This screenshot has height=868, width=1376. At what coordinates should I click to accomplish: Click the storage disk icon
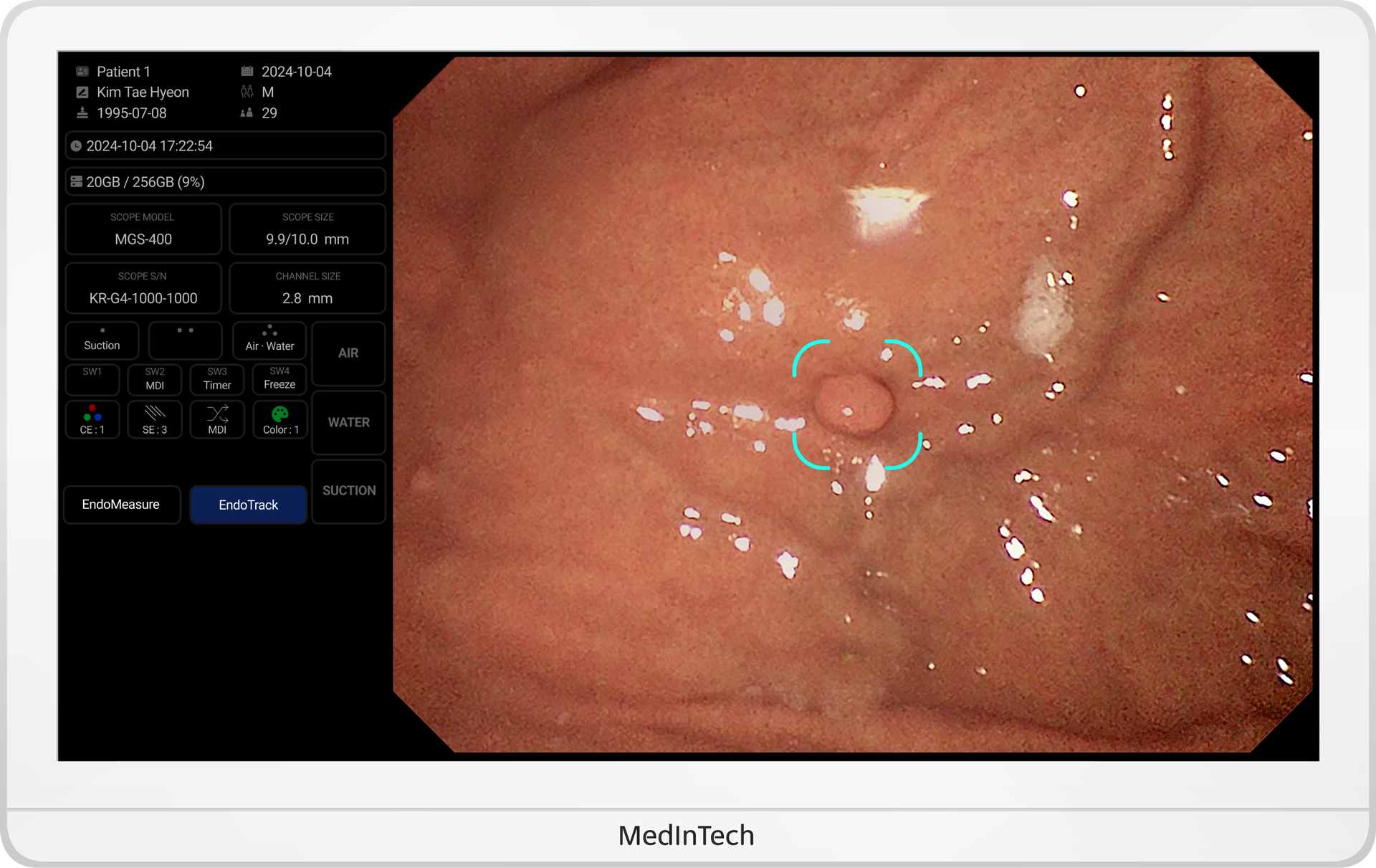point(76,182)
